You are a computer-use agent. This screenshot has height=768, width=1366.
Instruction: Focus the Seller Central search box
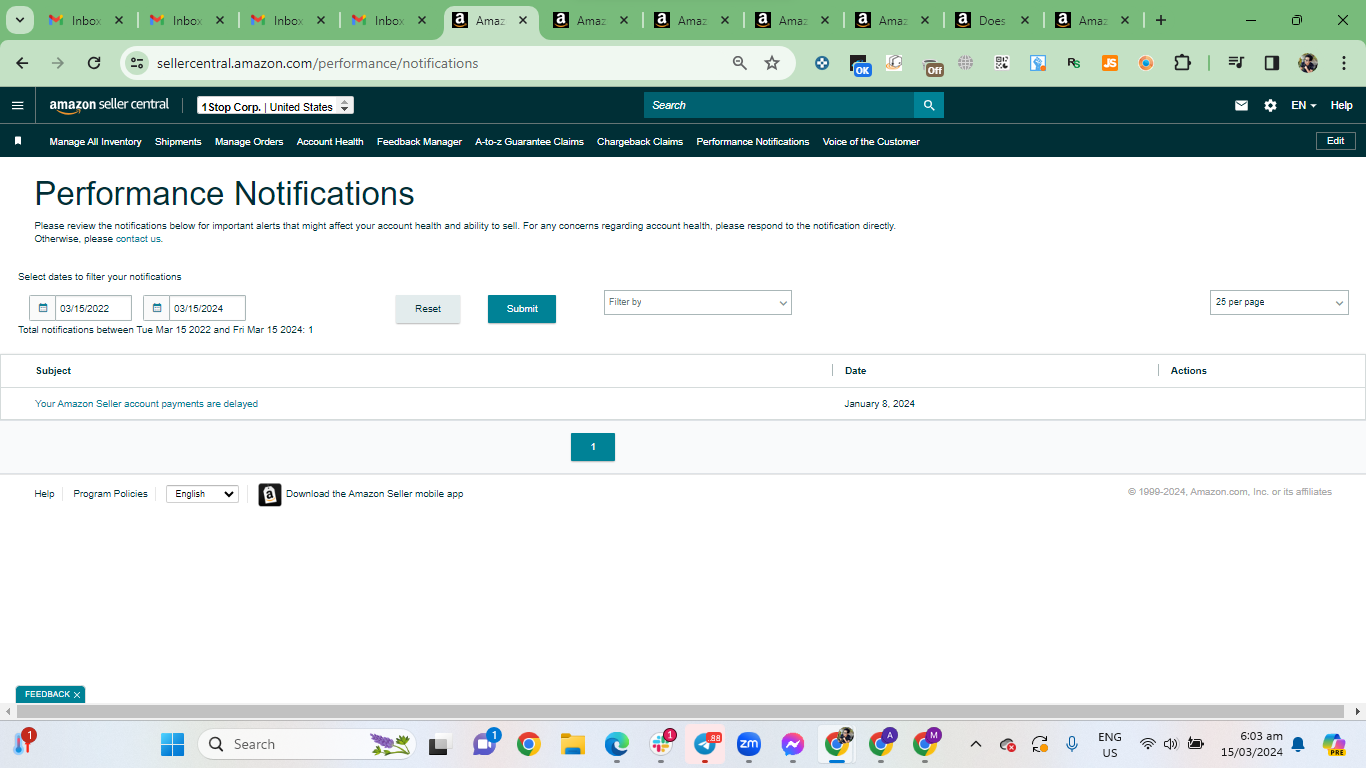779,105
